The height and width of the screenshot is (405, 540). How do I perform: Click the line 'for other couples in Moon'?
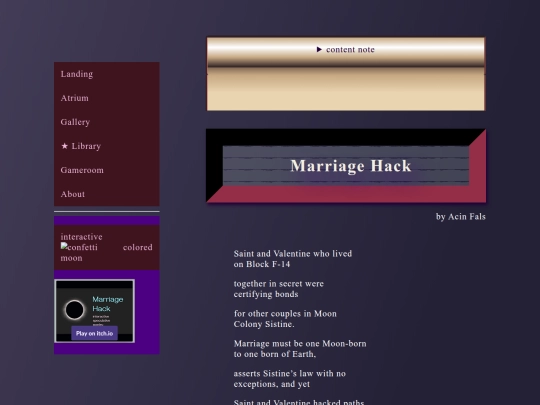click(285, 314)
